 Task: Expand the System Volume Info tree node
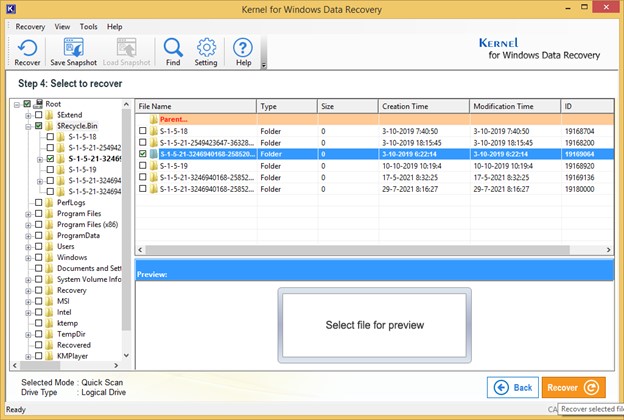point(28,280)
